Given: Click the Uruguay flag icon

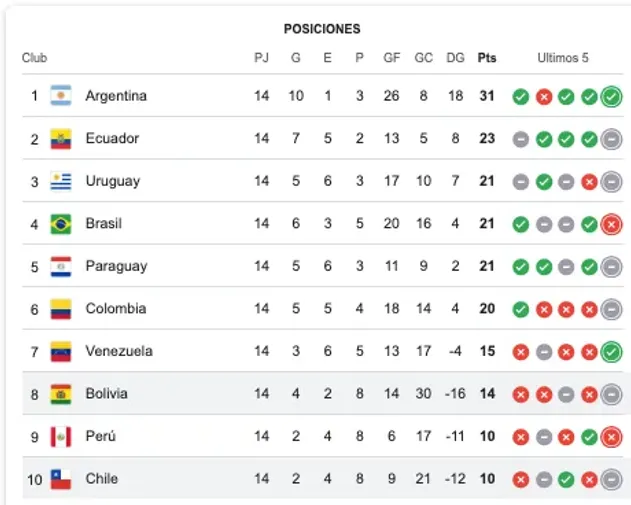Looking at the screenshot, I should 61,181.
